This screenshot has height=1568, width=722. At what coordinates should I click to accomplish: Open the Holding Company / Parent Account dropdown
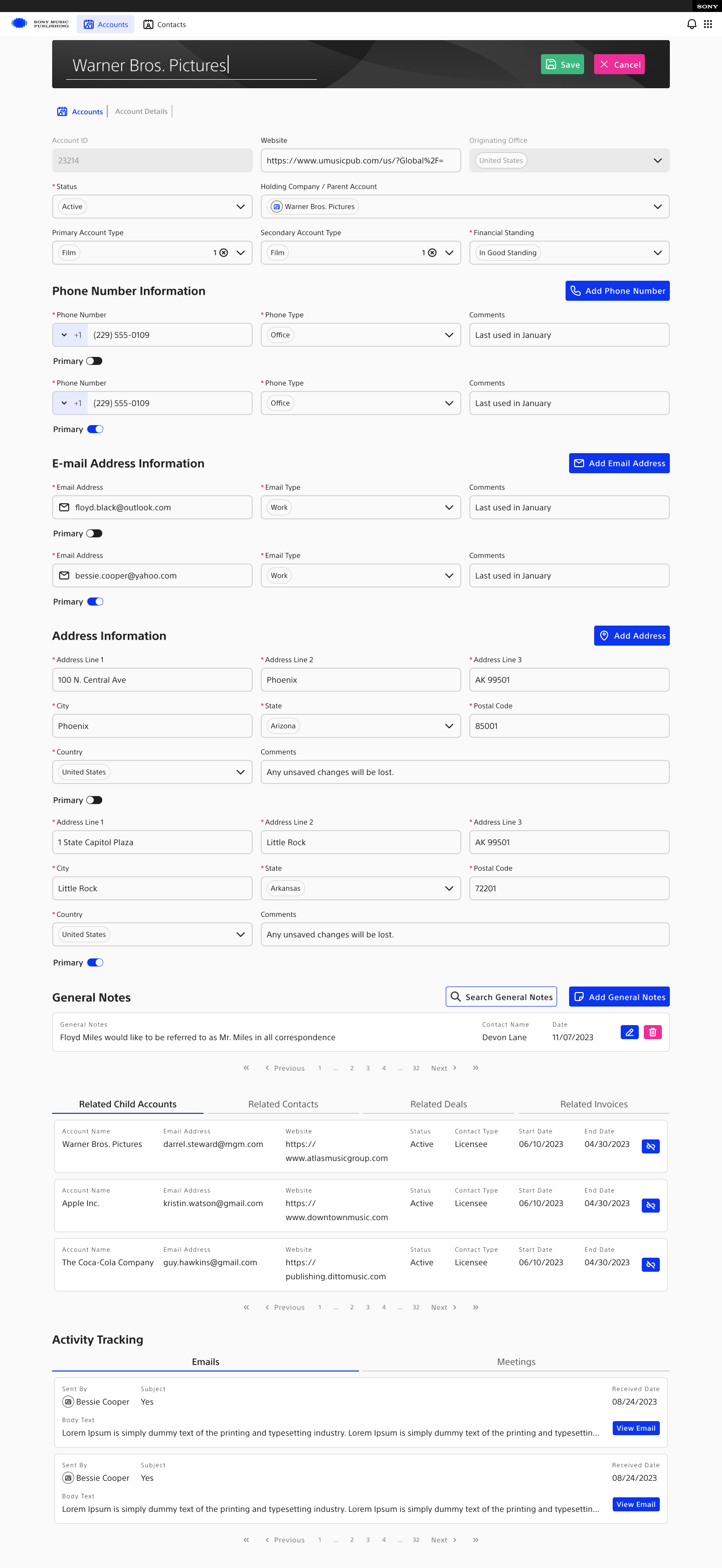click(x=465, y=207)
